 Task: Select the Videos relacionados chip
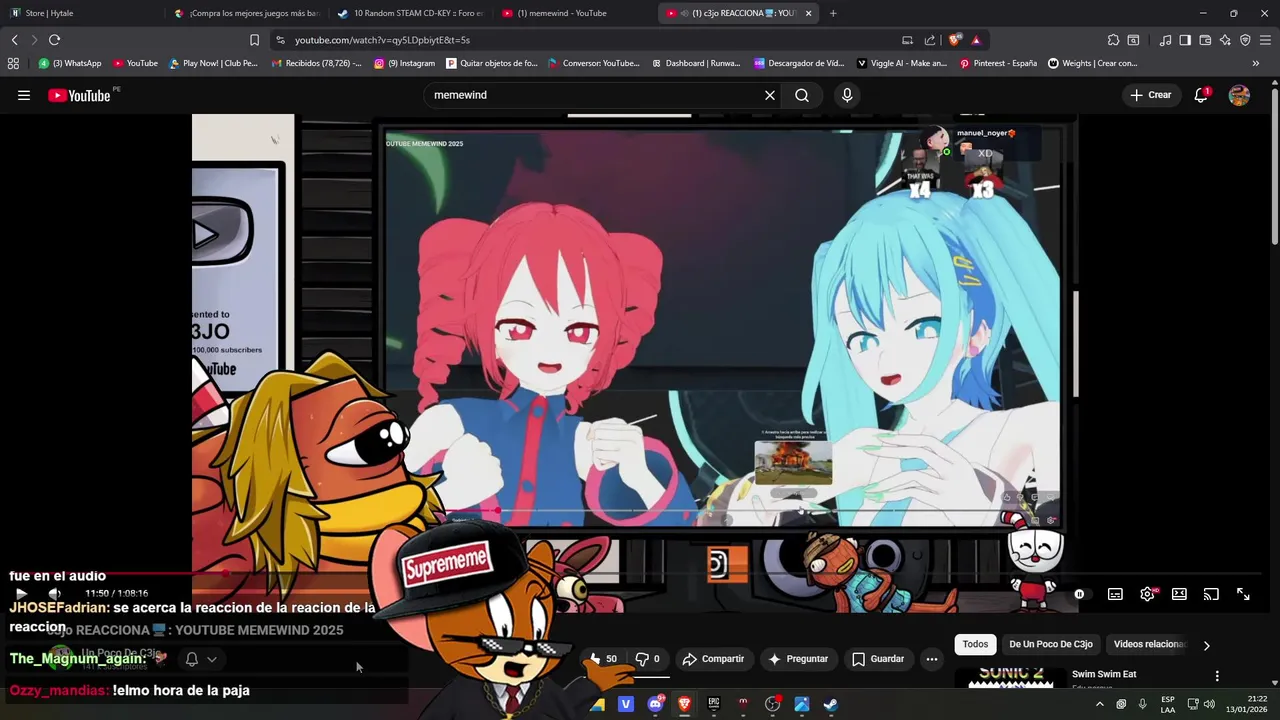1149,644
